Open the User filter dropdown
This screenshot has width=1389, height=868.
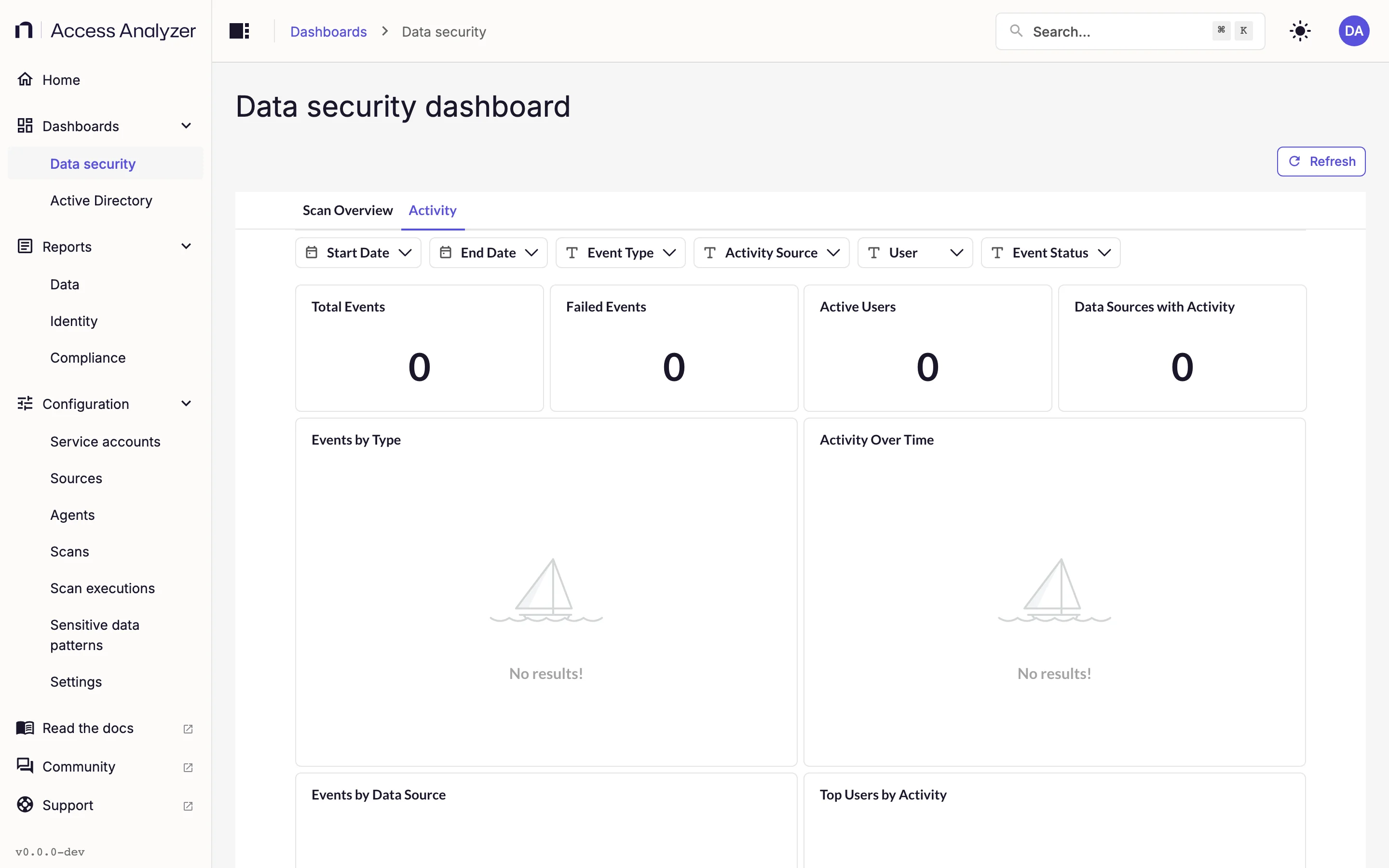click(x=915, y=253)
